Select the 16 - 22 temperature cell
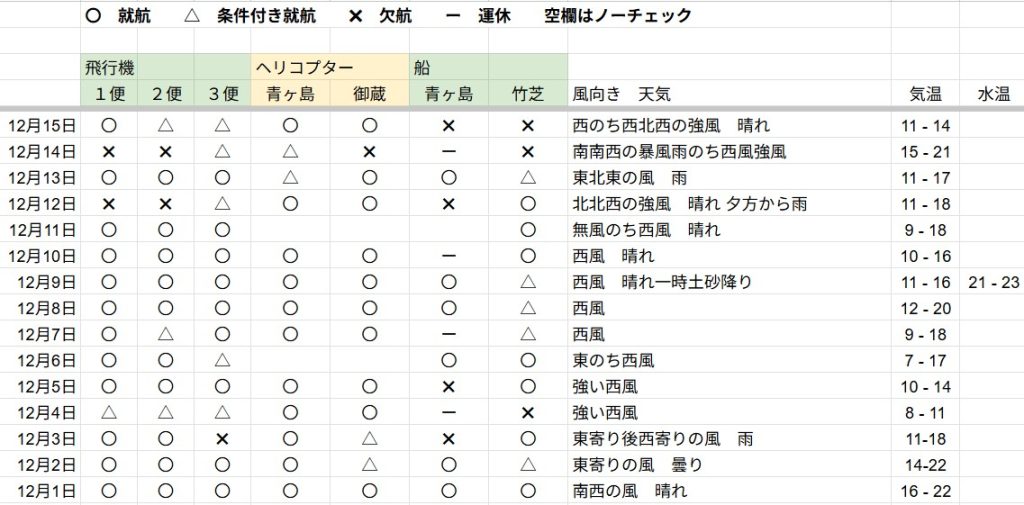Image resolution: width=1024 pixels, height=505 pixels. tap(925, 491)
